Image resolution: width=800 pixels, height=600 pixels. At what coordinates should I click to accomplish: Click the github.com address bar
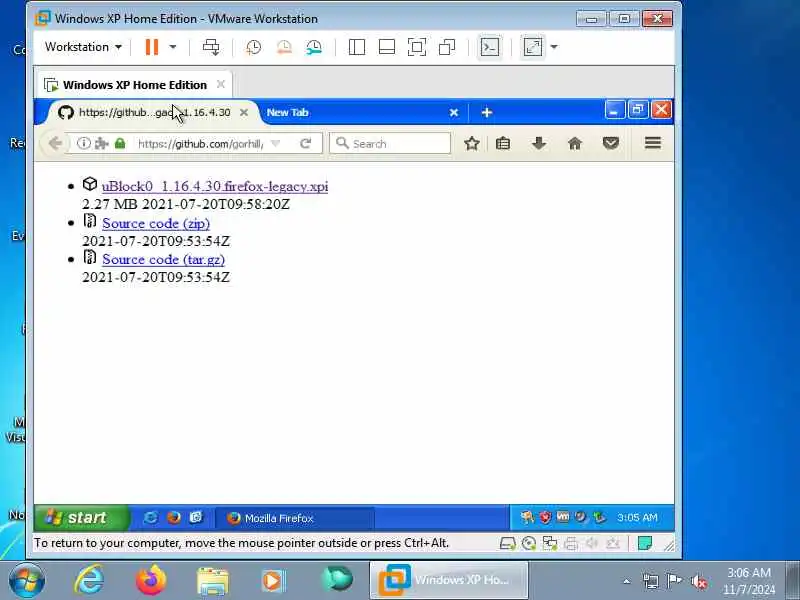click(201, 144)
